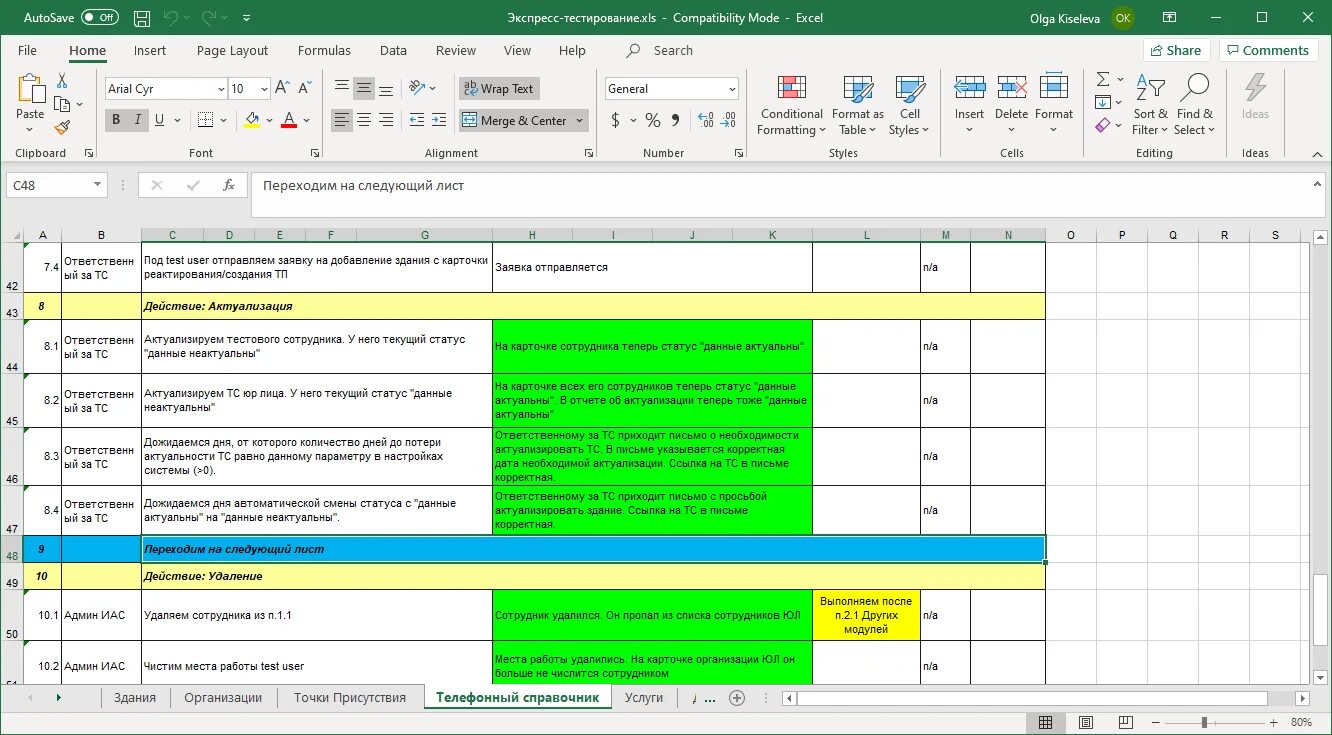
Task: Click the zoom slider handle
Action: pyautogui.click(x=1204, y=722)
